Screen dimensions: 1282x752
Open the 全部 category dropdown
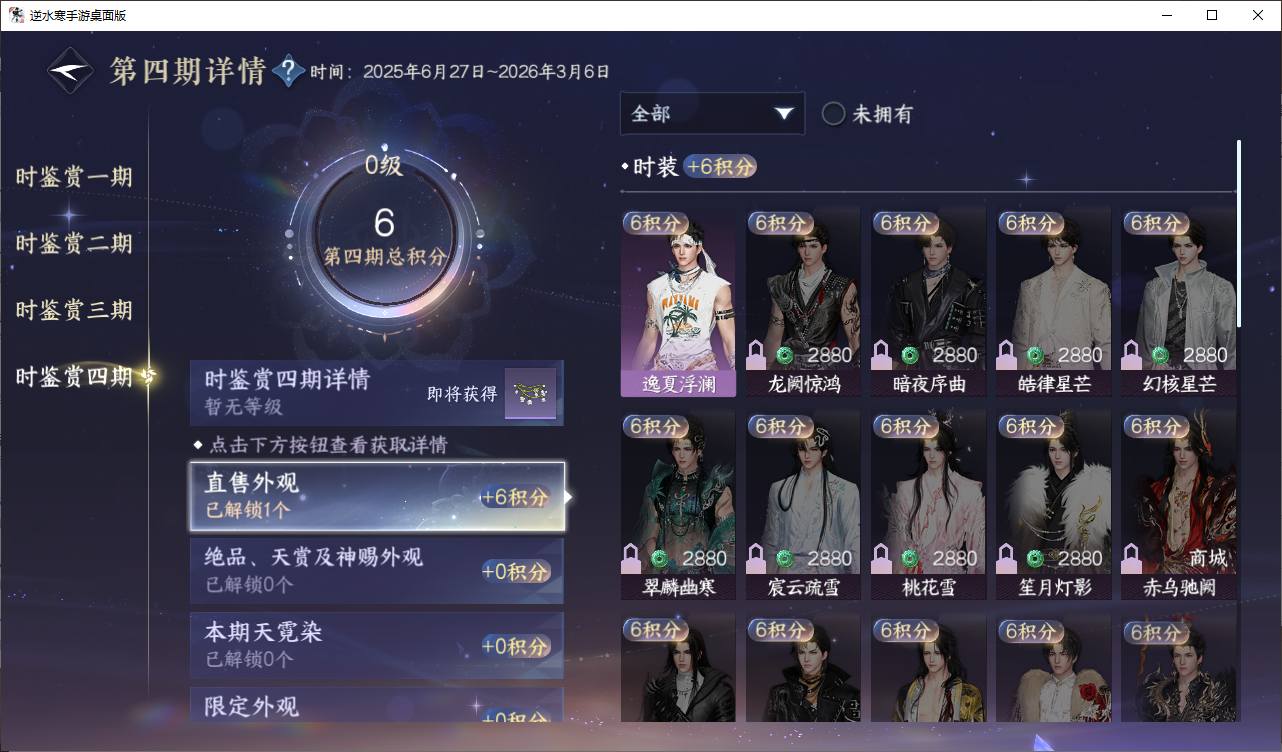[x=712, y=113]
